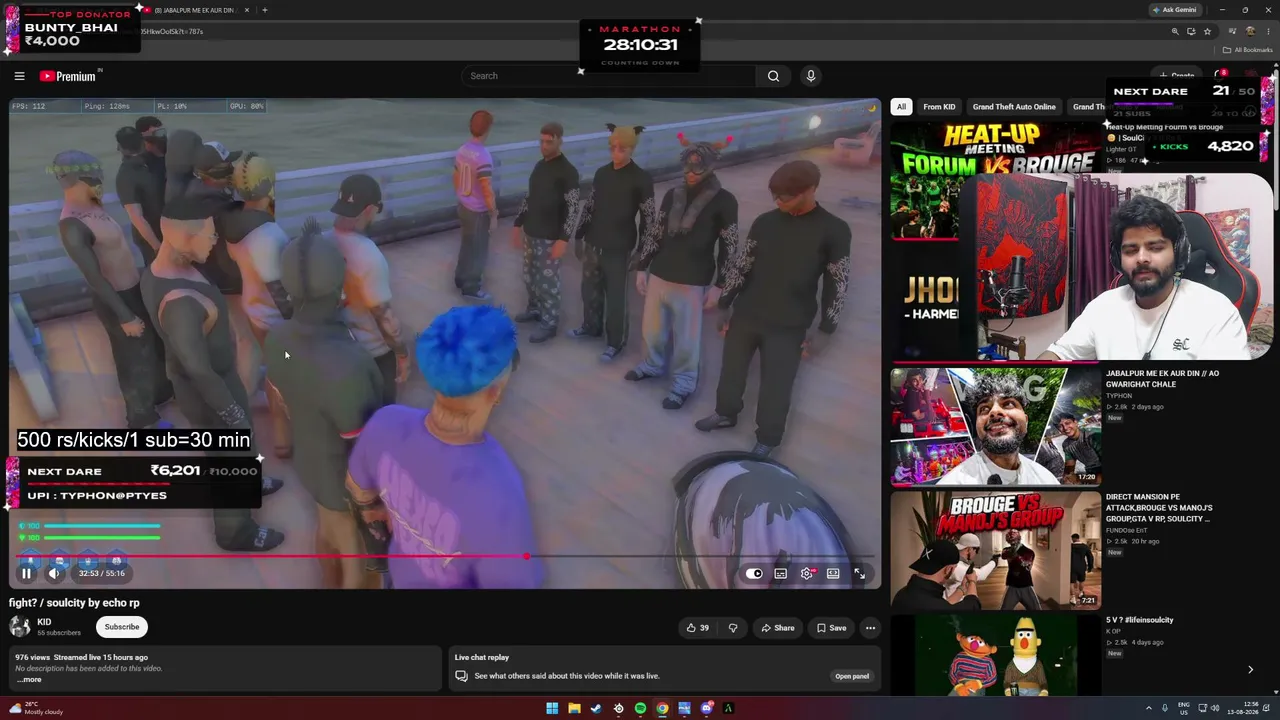Subscribe to the KID channel

point(122,627)
